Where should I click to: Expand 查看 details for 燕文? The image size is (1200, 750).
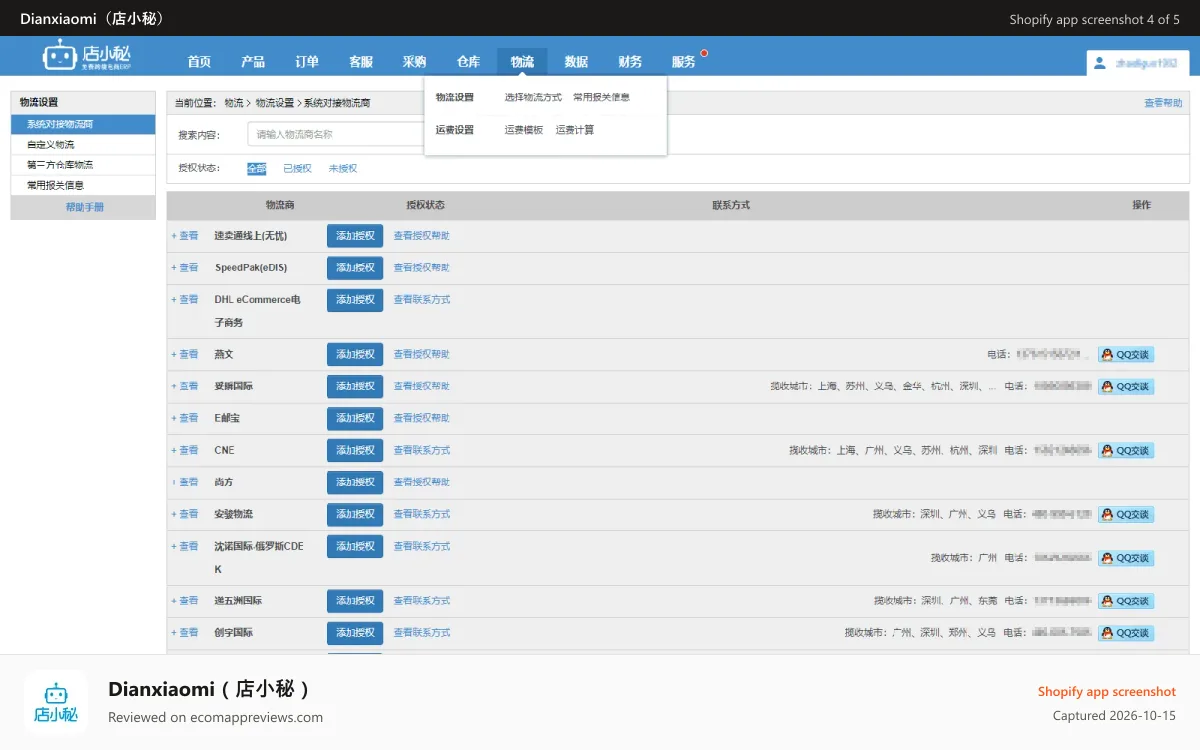tap(185, 355)
